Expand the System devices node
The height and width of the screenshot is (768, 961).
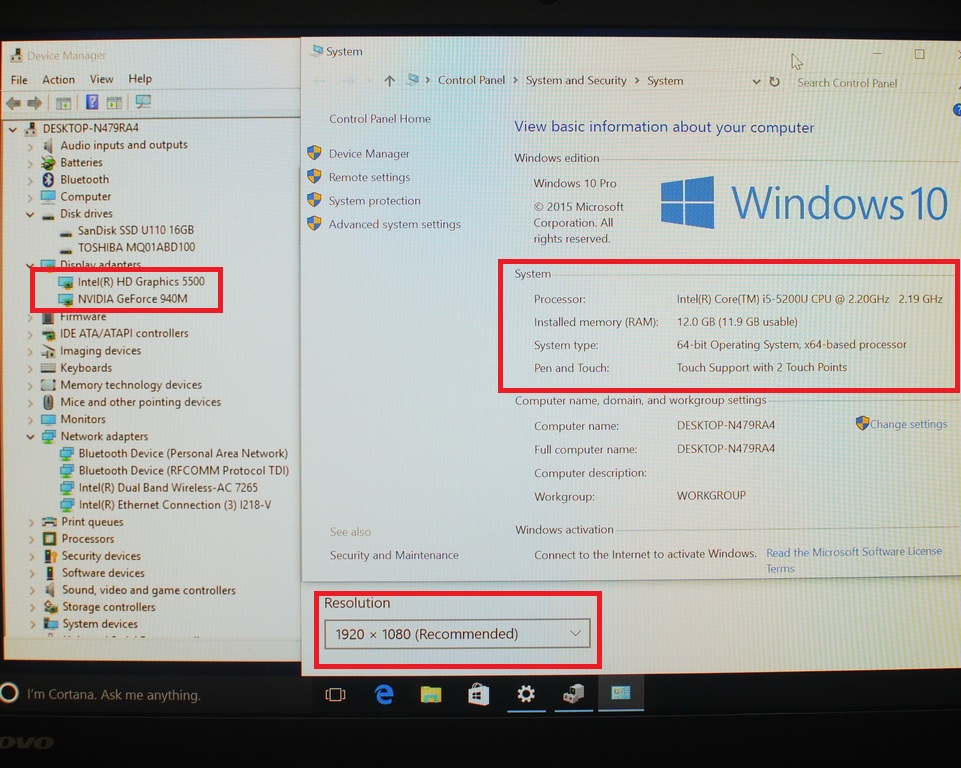[x=32, y=625]
